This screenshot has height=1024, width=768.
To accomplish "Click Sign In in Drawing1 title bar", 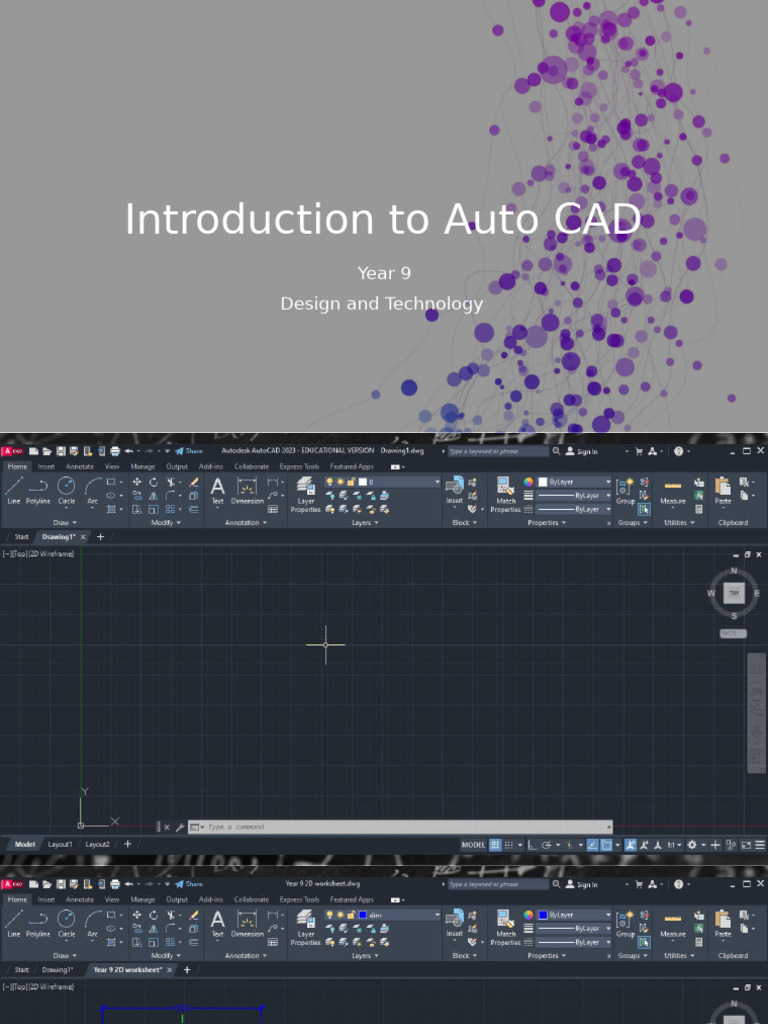I will click(582, 451).
